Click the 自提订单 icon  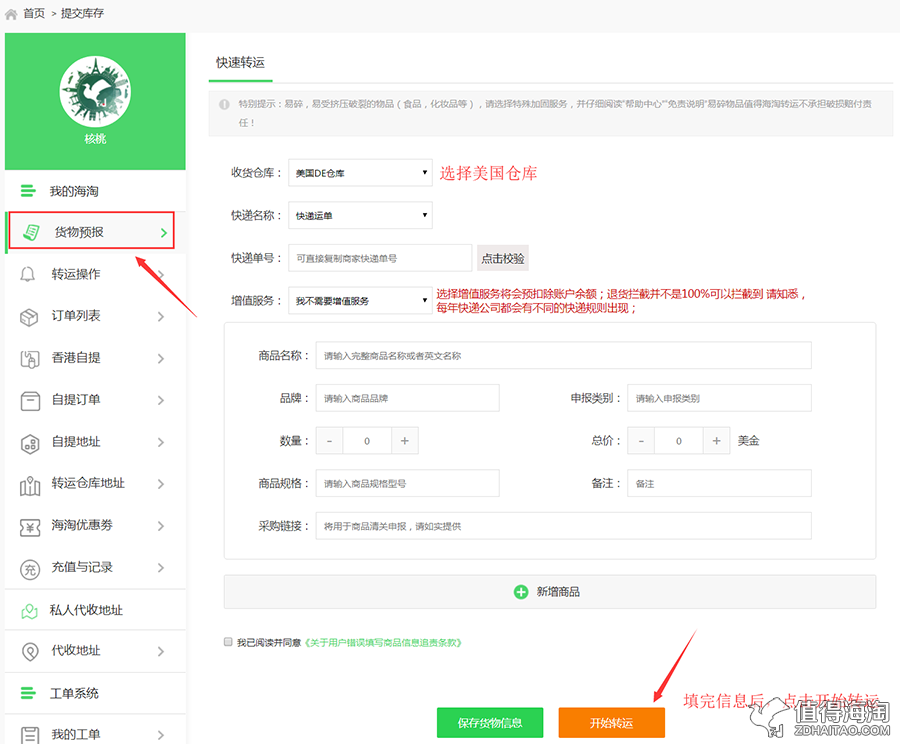click(30, 401)
